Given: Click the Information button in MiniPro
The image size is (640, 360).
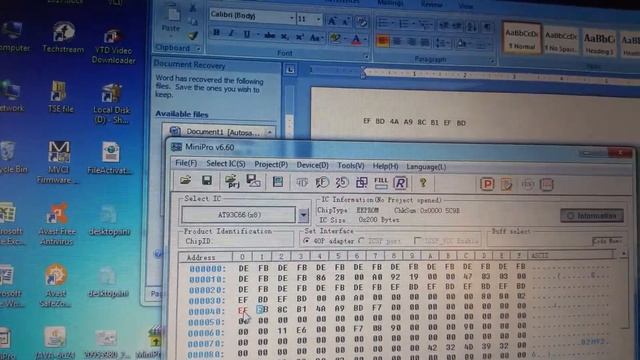Looking at the screenshot, I should click(592, 216).
